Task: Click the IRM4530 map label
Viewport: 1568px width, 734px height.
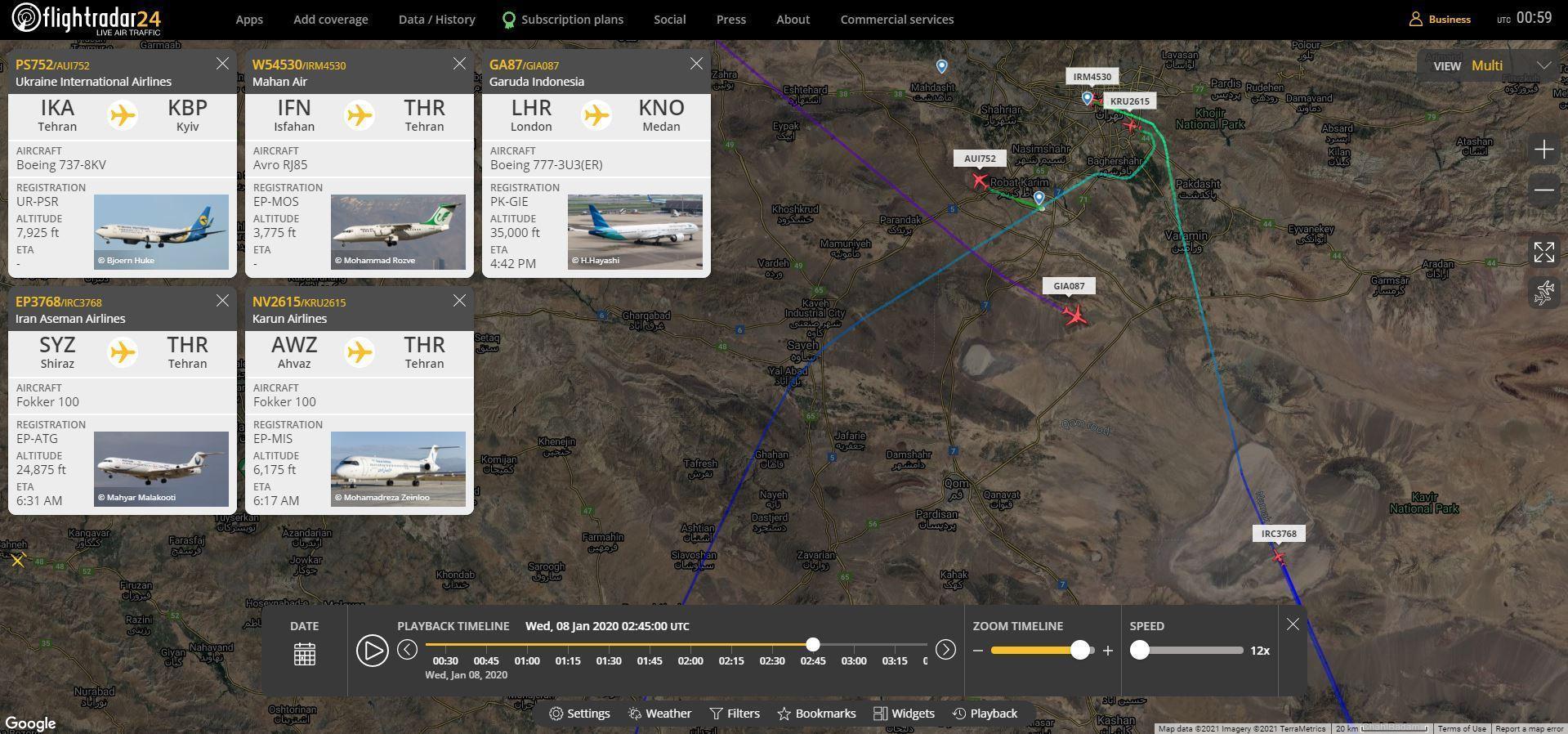Action: [1092, 77]
